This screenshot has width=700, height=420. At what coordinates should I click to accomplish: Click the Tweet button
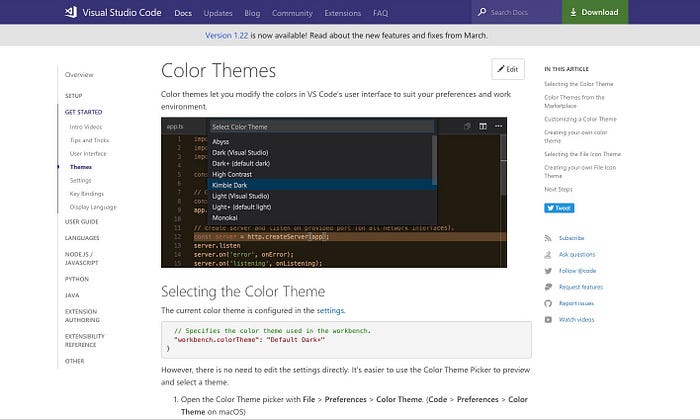pyautogui.click(x=559, y=208)
